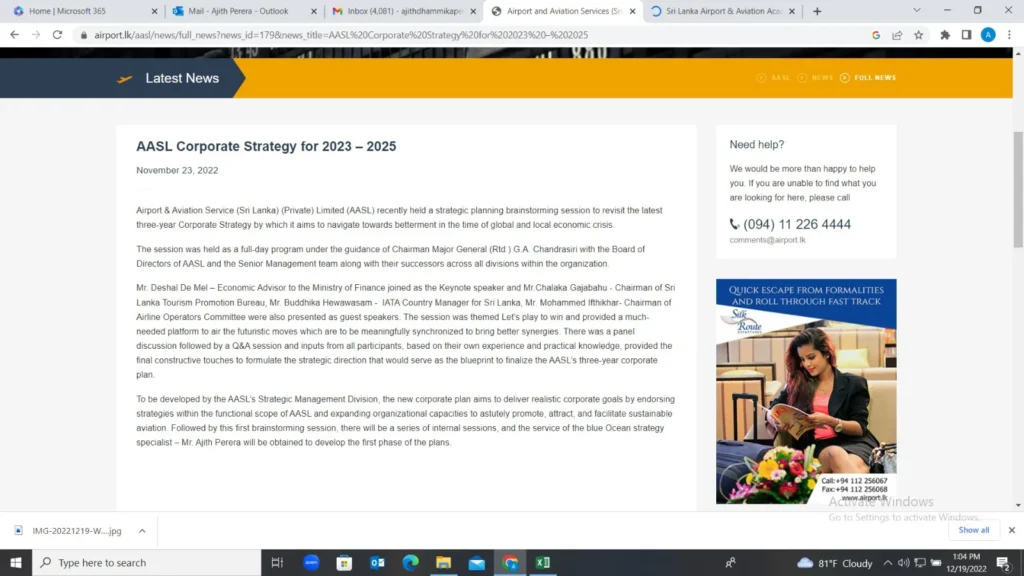The image size is (1024, 576).
Task: Open the Outlook app in the taskbar
Action: pos(377,562)
